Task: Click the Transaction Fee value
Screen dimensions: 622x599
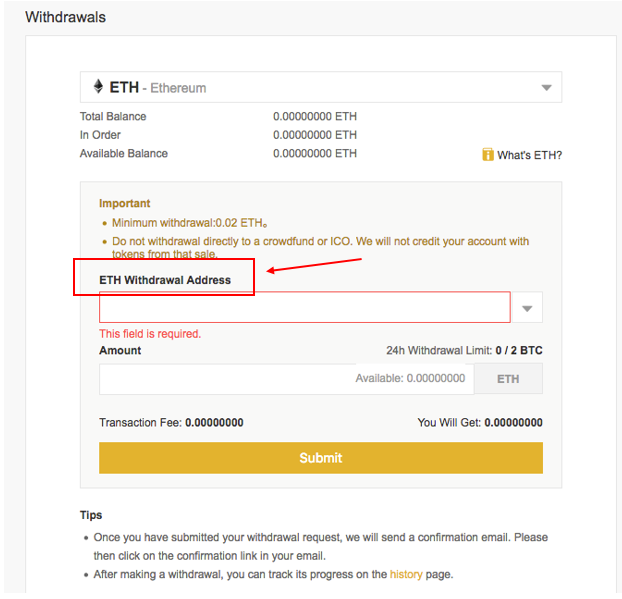Action: point(214,423)
